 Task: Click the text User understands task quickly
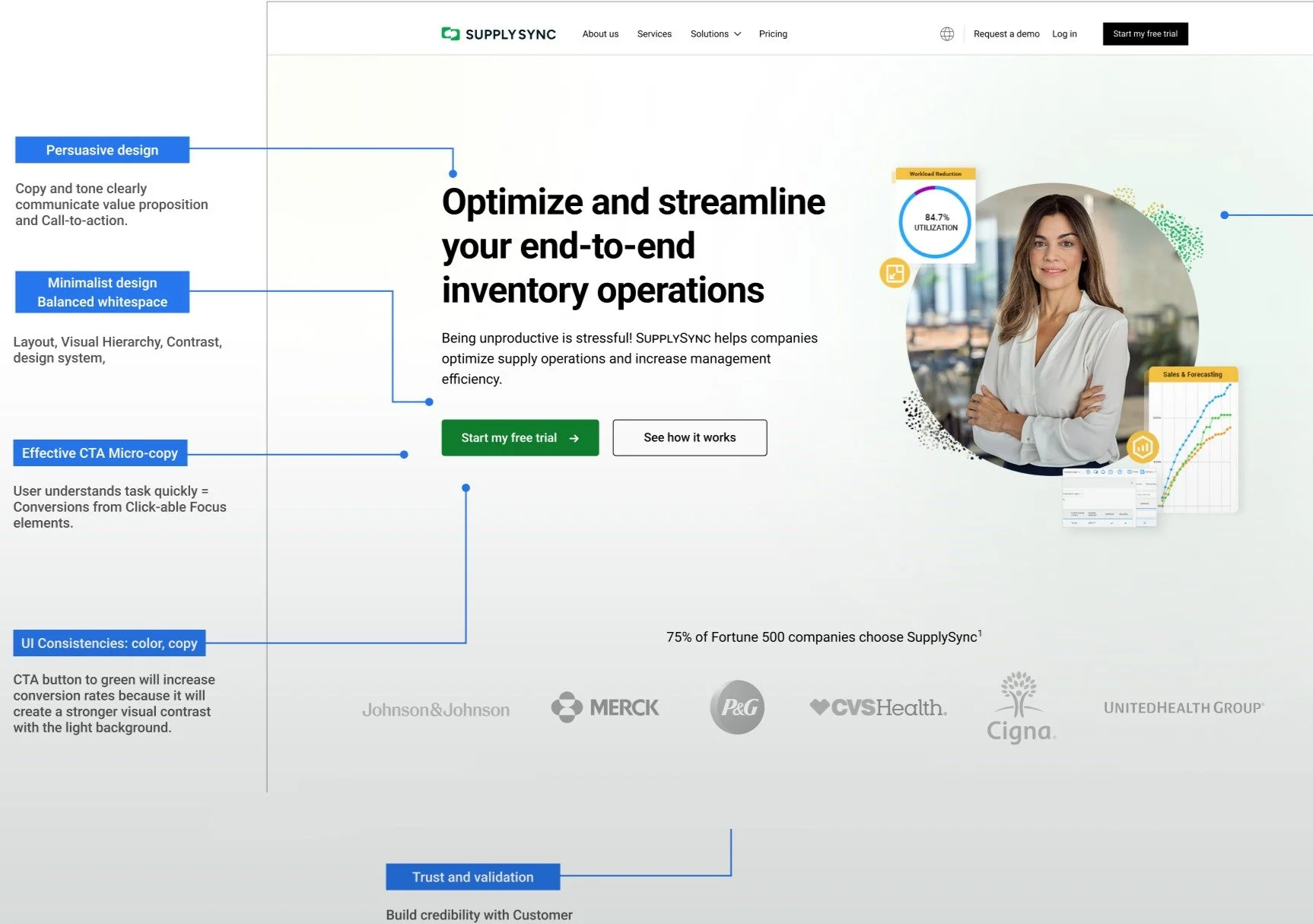pyautogui.click(x=119, y=507)
